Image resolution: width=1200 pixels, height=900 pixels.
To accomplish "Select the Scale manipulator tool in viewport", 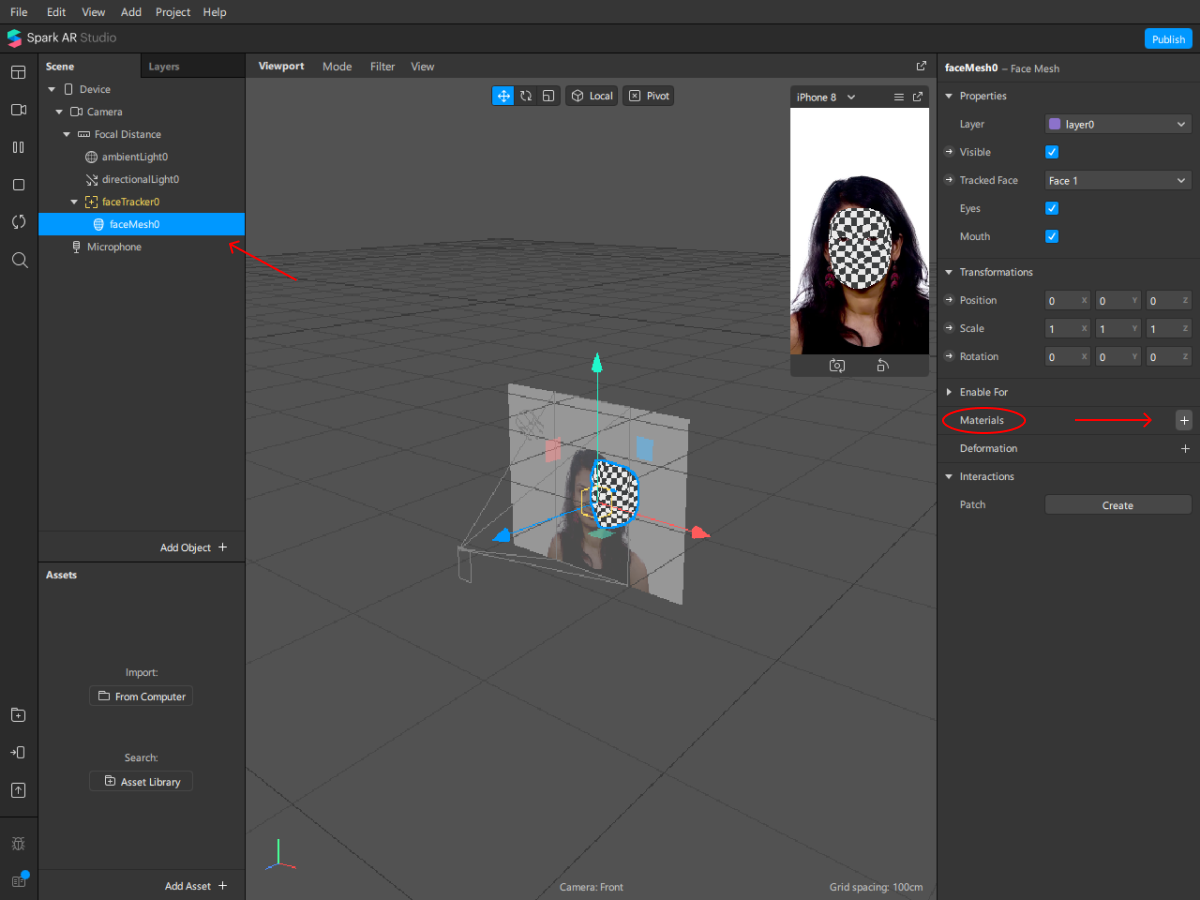I will click(x=548, y=96).
